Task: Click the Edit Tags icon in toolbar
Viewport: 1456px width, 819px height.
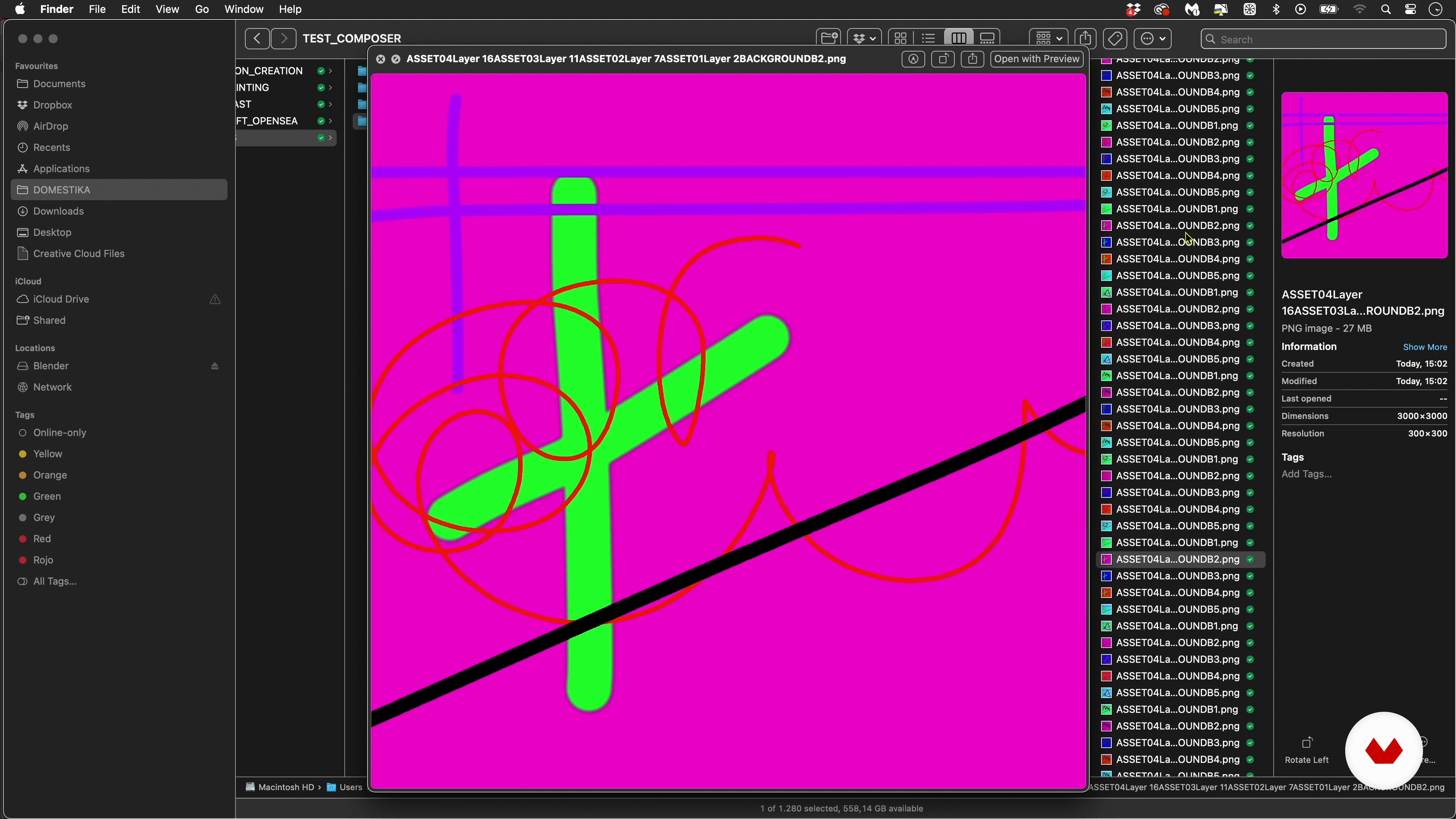Action: 1115,38
